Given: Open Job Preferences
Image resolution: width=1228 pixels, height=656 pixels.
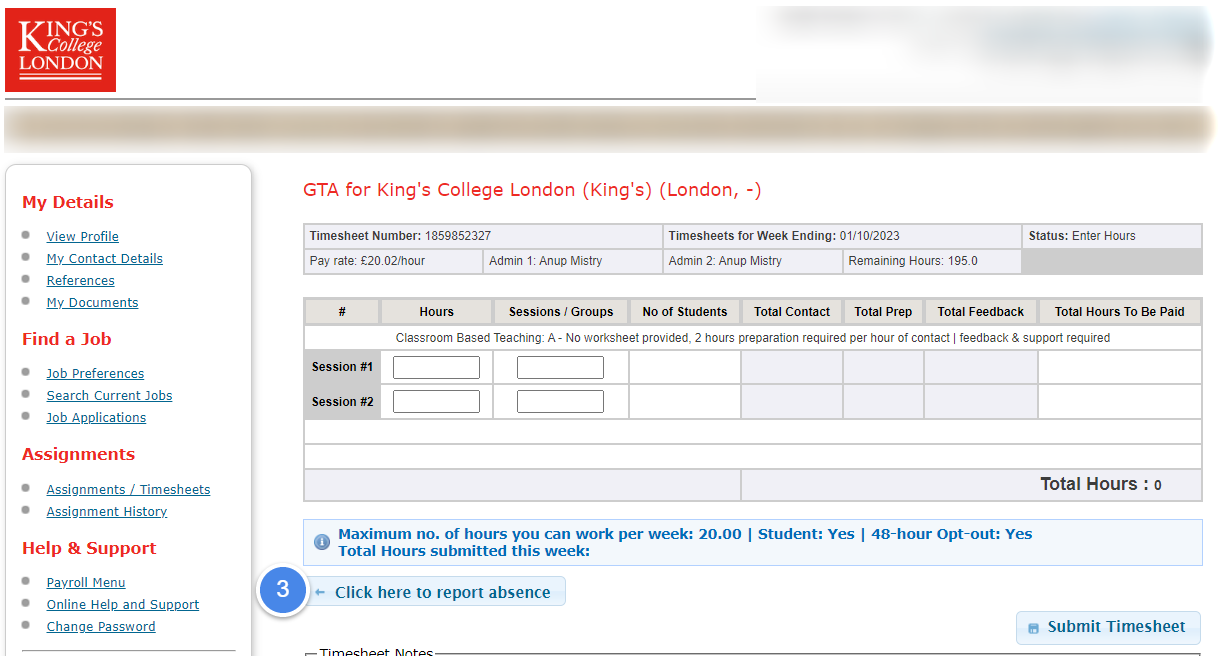Looking at the screenshot, I should click(x=95, y=373).
